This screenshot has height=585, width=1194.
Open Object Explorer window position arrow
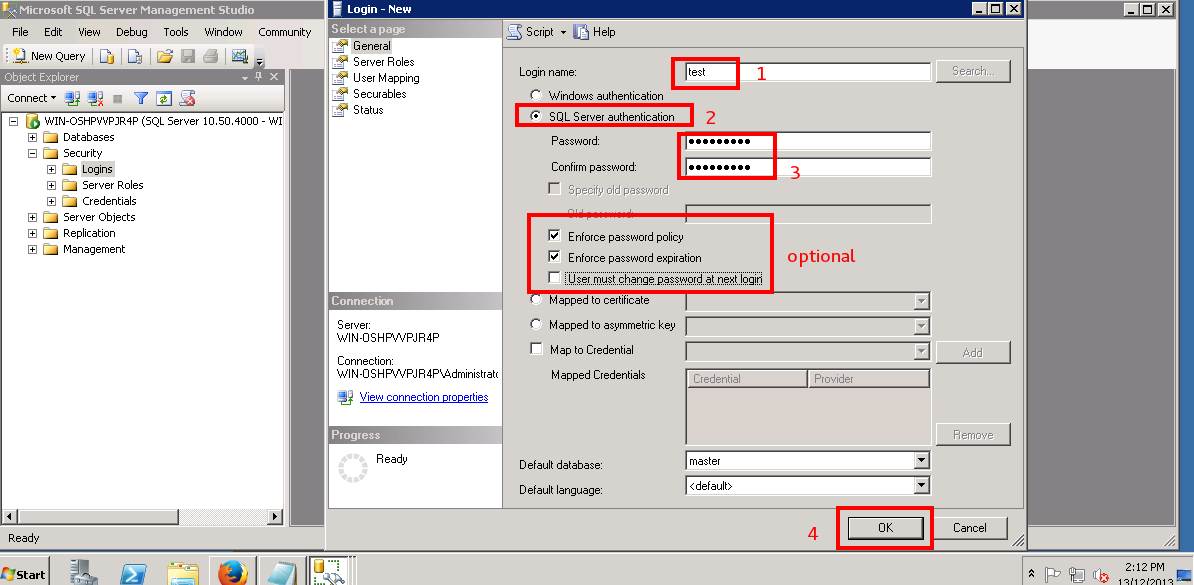pyautogui.click(x=245, y=78)
